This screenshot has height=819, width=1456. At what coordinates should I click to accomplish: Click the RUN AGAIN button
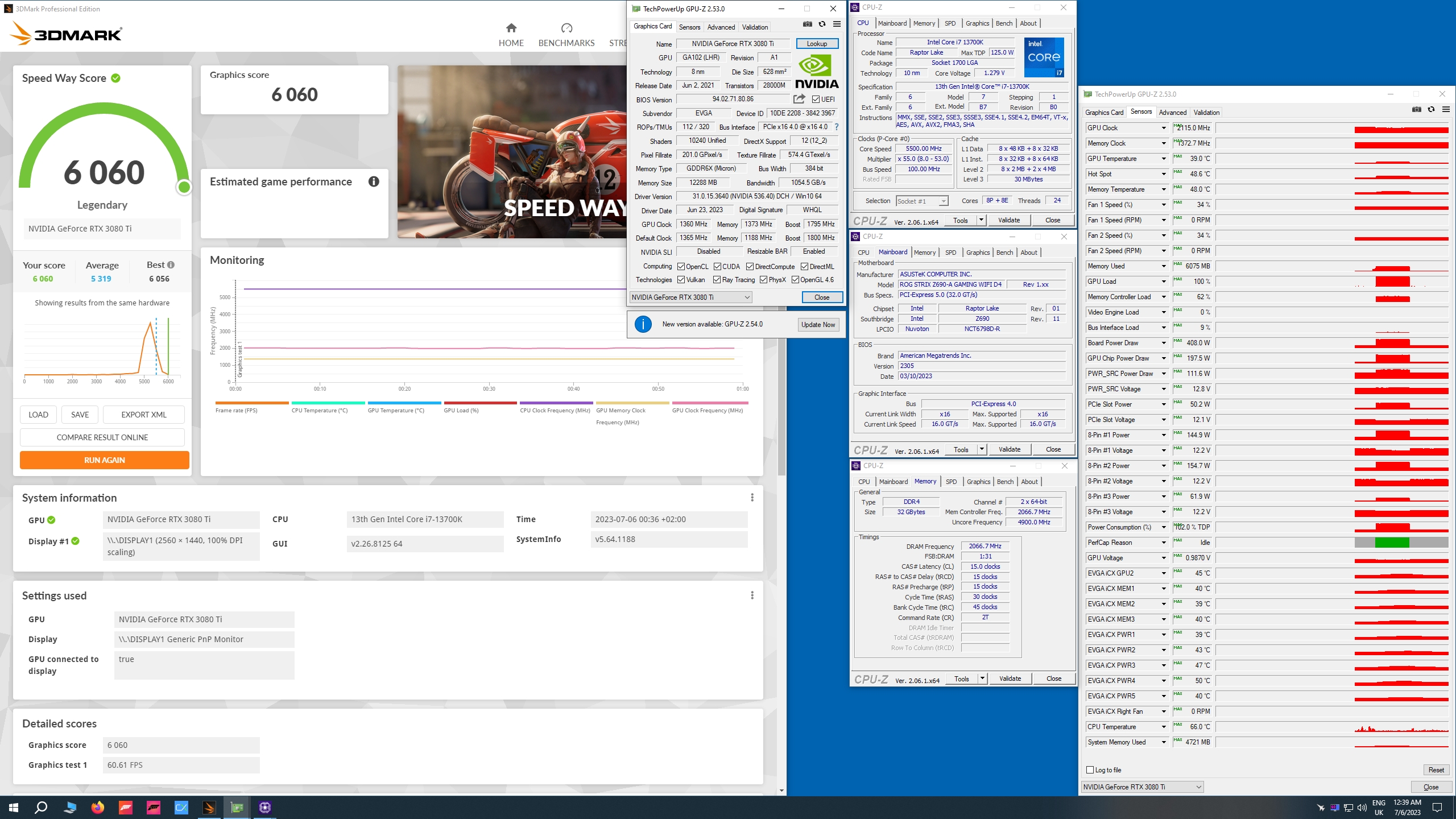[105, 460]
